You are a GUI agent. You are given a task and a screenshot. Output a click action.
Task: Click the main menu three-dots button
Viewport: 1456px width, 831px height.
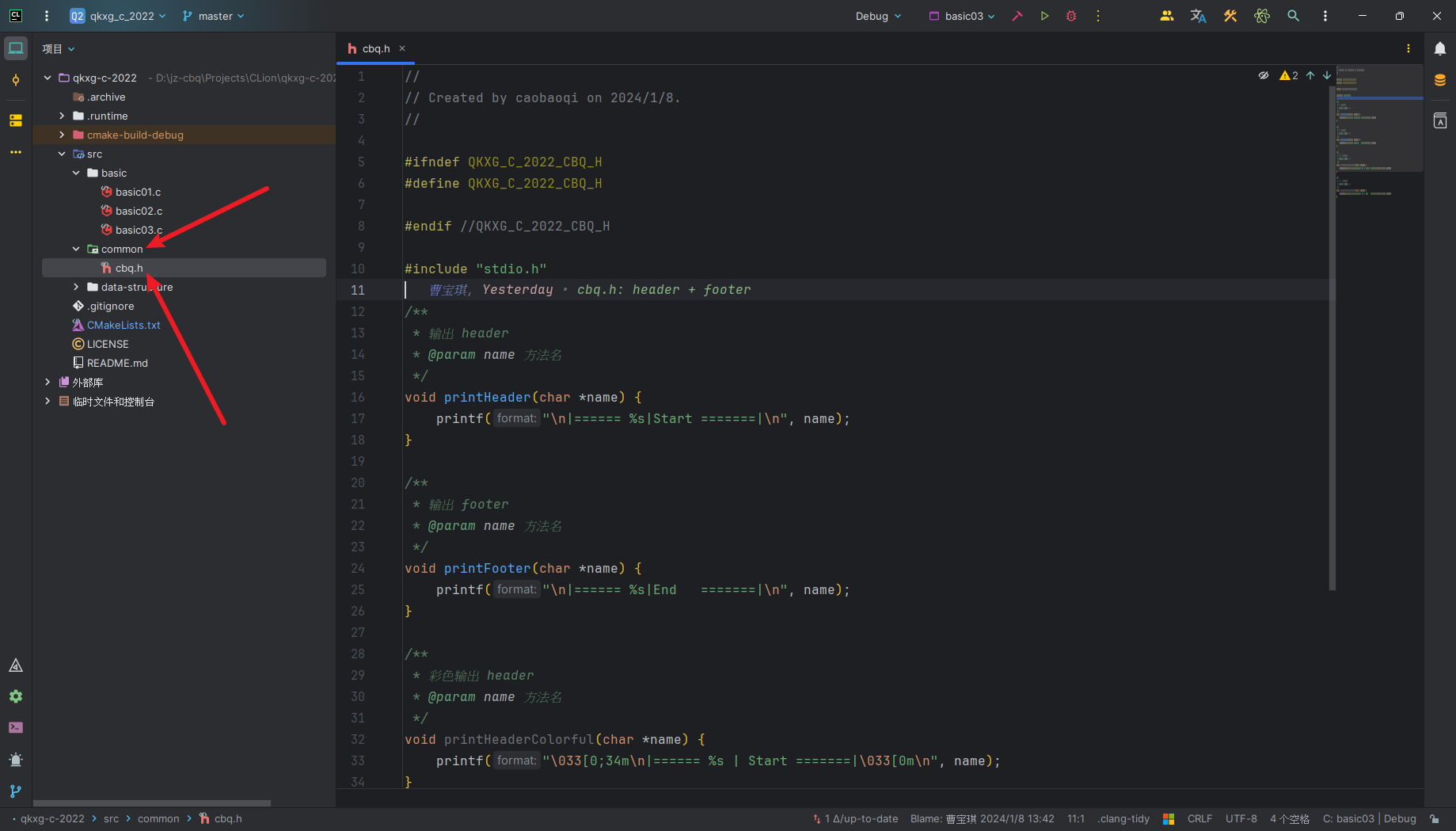(47, 16)
